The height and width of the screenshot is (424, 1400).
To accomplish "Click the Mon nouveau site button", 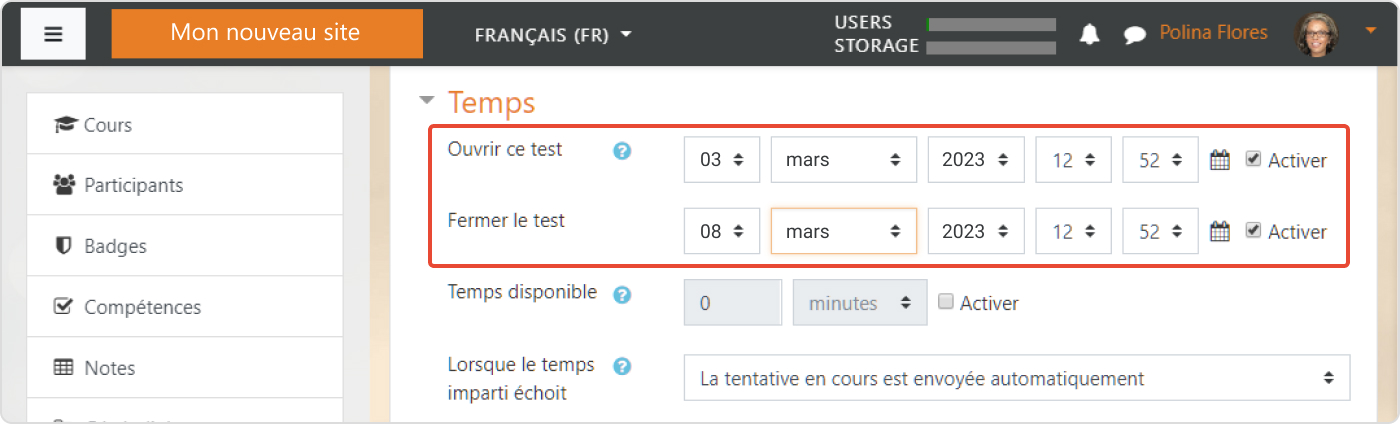I will 267,33.
